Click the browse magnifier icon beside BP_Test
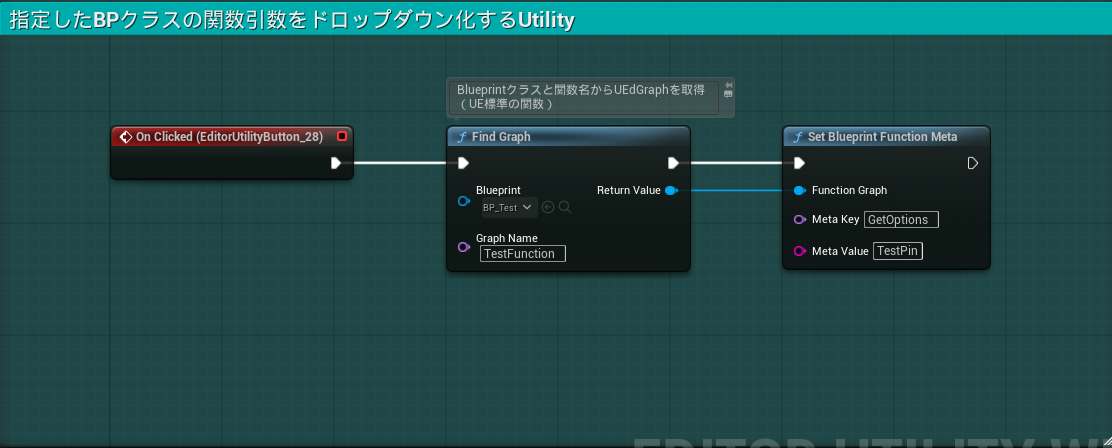 pyautogui.click(x=565, y=207)
